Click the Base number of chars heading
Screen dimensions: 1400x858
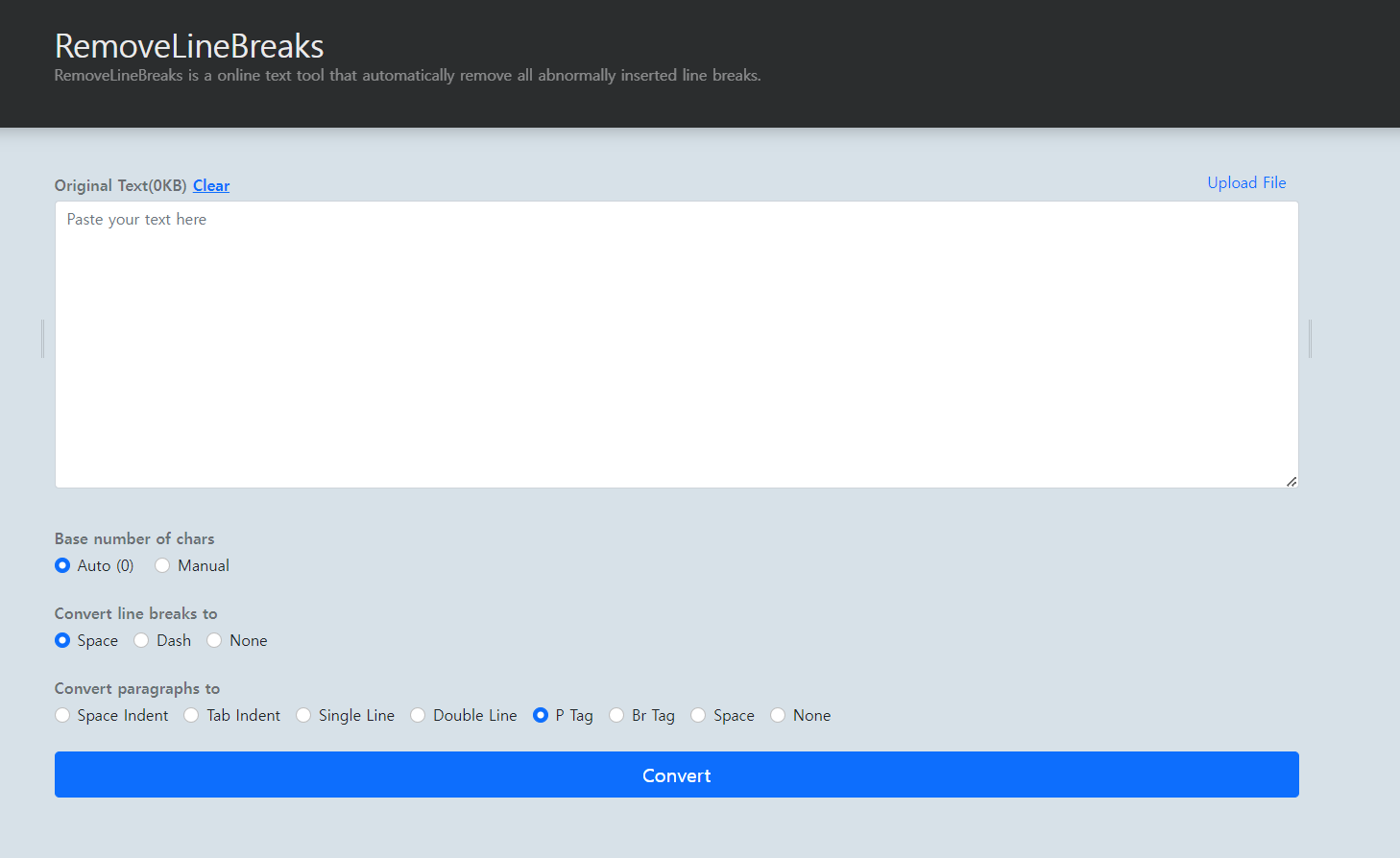tap(134, 538)
